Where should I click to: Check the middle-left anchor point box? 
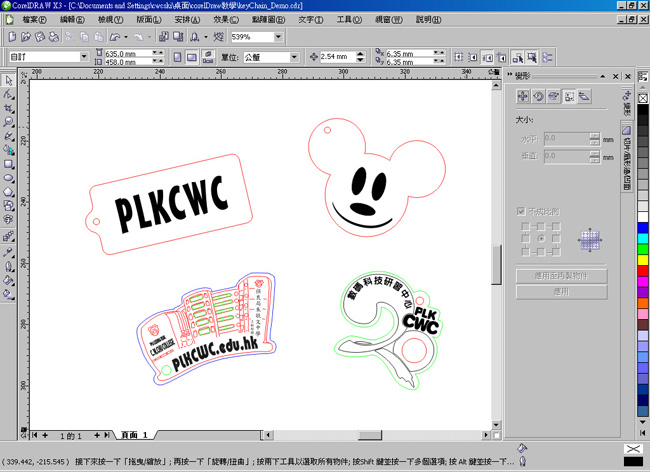pos(526,239)
